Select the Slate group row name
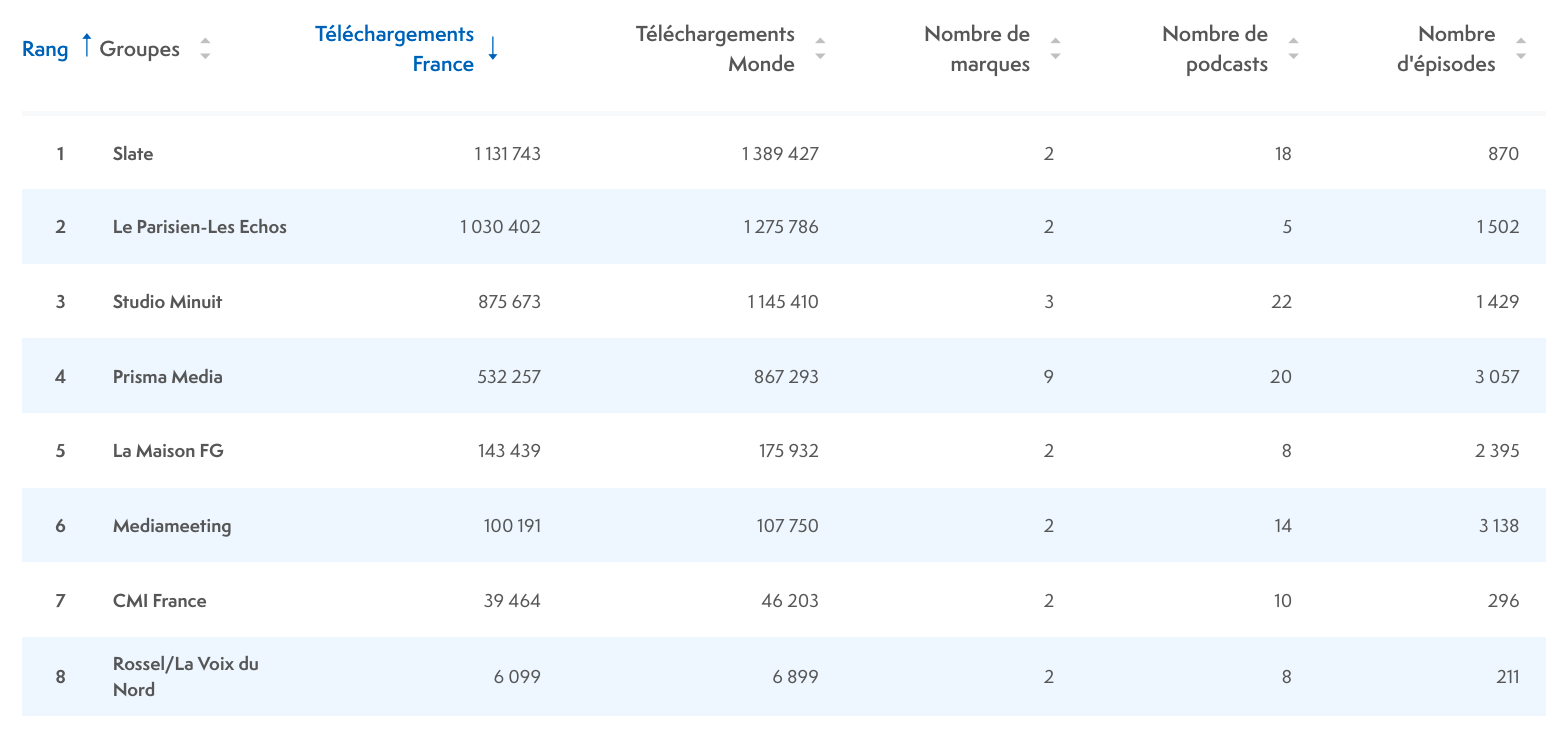This screenshot has height=742, width=1562. tap(133, 153)
